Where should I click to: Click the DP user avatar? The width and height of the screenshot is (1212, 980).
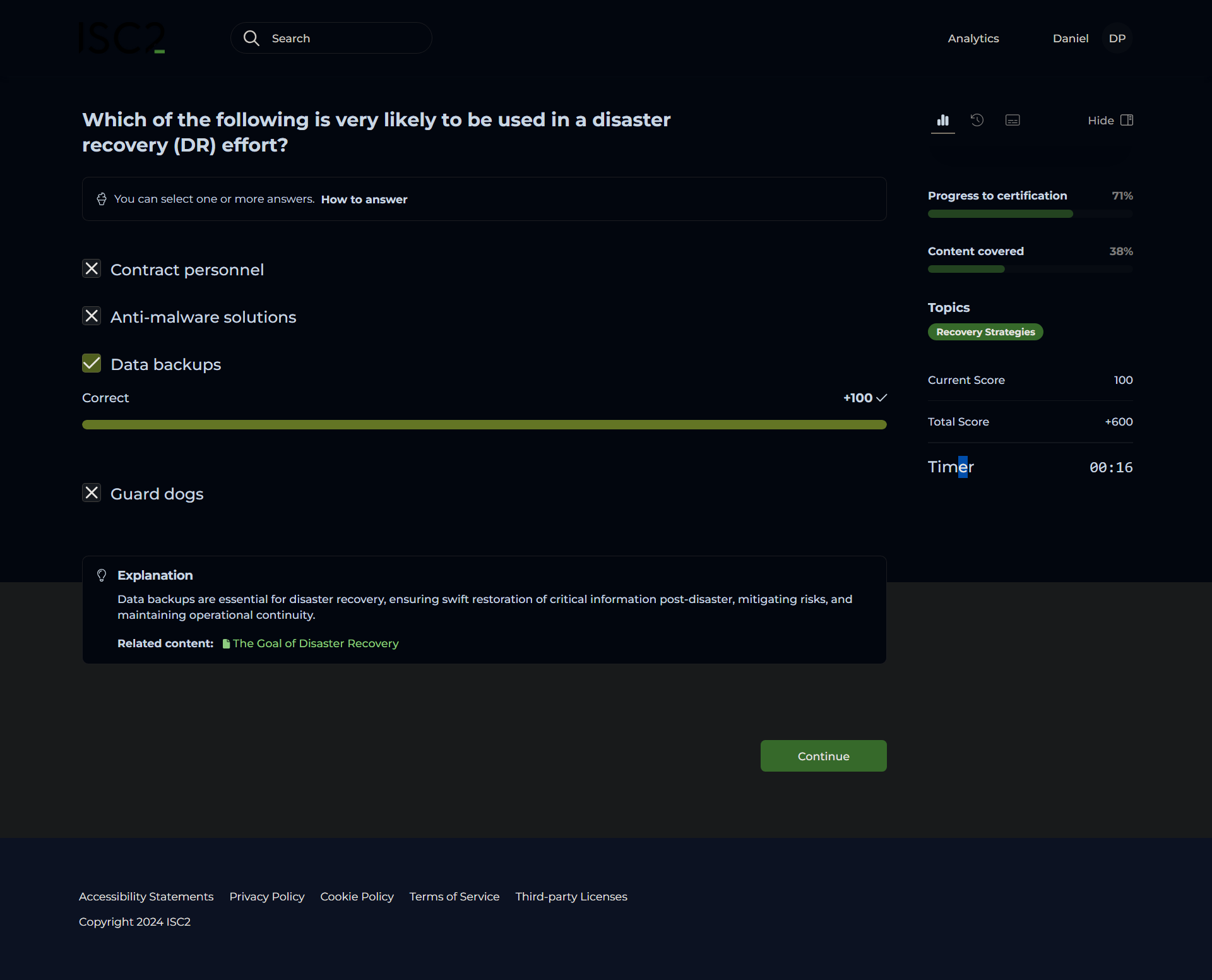coord(1117,38)
